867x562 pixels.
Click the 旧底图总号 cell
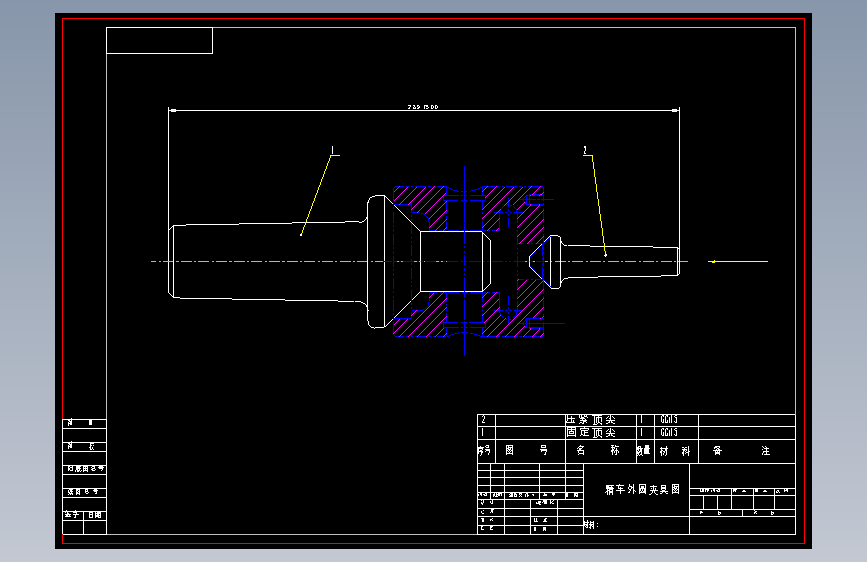pyautogui.click(x=85, y=469)
